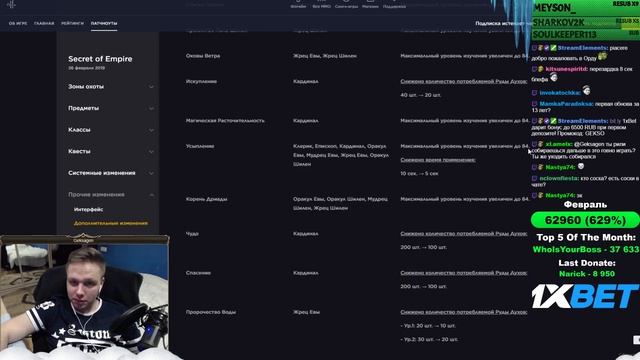This screenshot has height=360, width=640.
Task: Expand the Зоны охоты section chevron
Action: (x=151, y=87)
